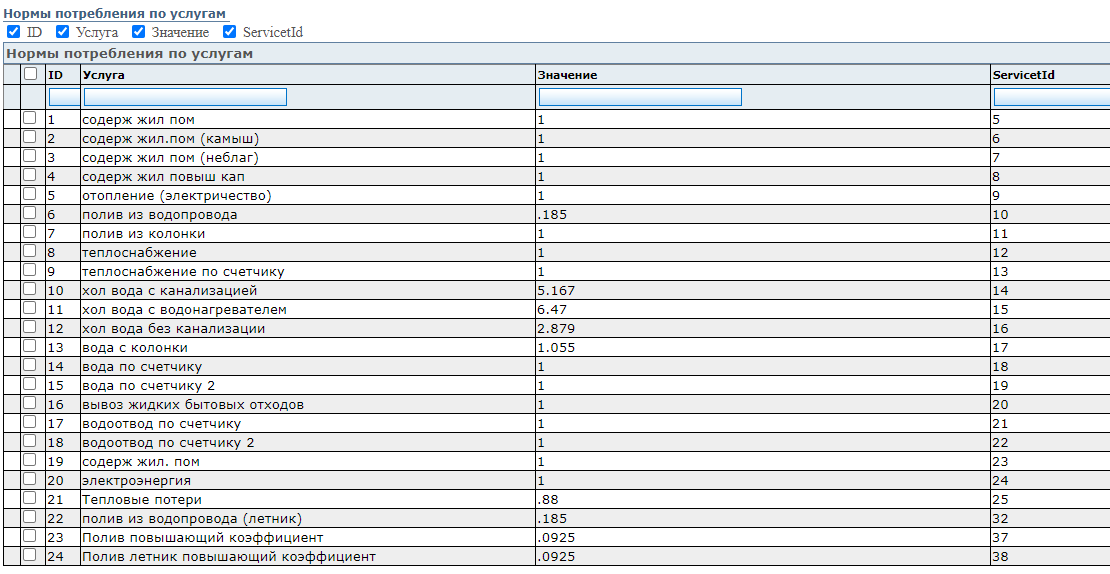Sort by the Значение column header
Image resolution: width=1110 pixels, height=574 pixels.
(x=567, y=74)
